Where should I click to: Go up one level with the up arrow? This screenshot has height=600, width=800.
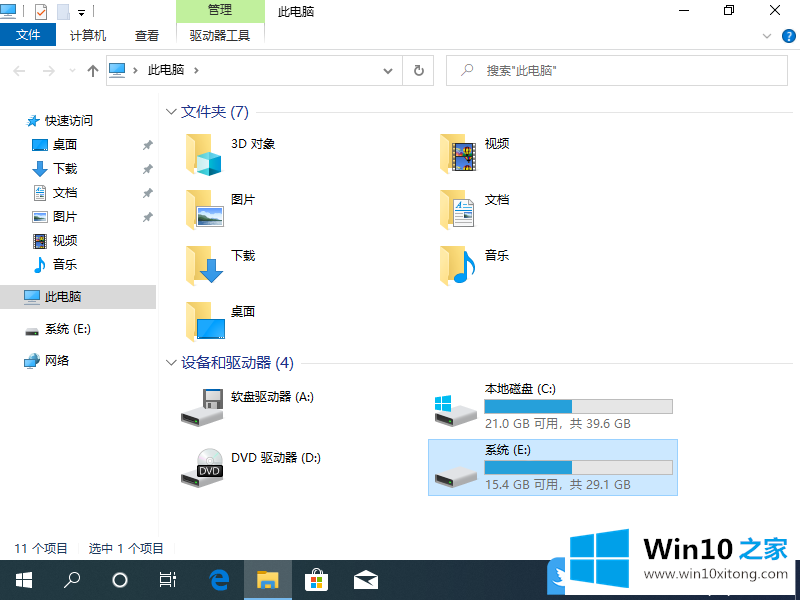tap(92, 70)
